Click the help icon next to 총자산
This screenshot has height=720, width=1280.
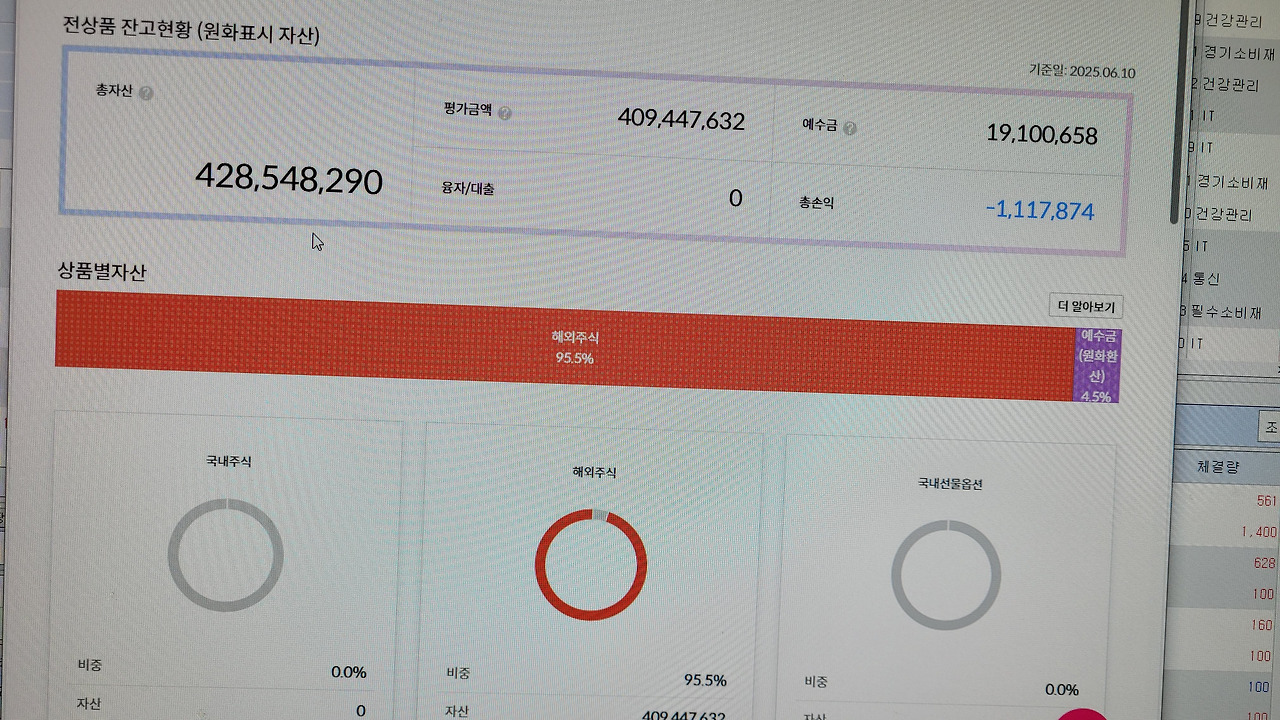(x=146, y=93)
